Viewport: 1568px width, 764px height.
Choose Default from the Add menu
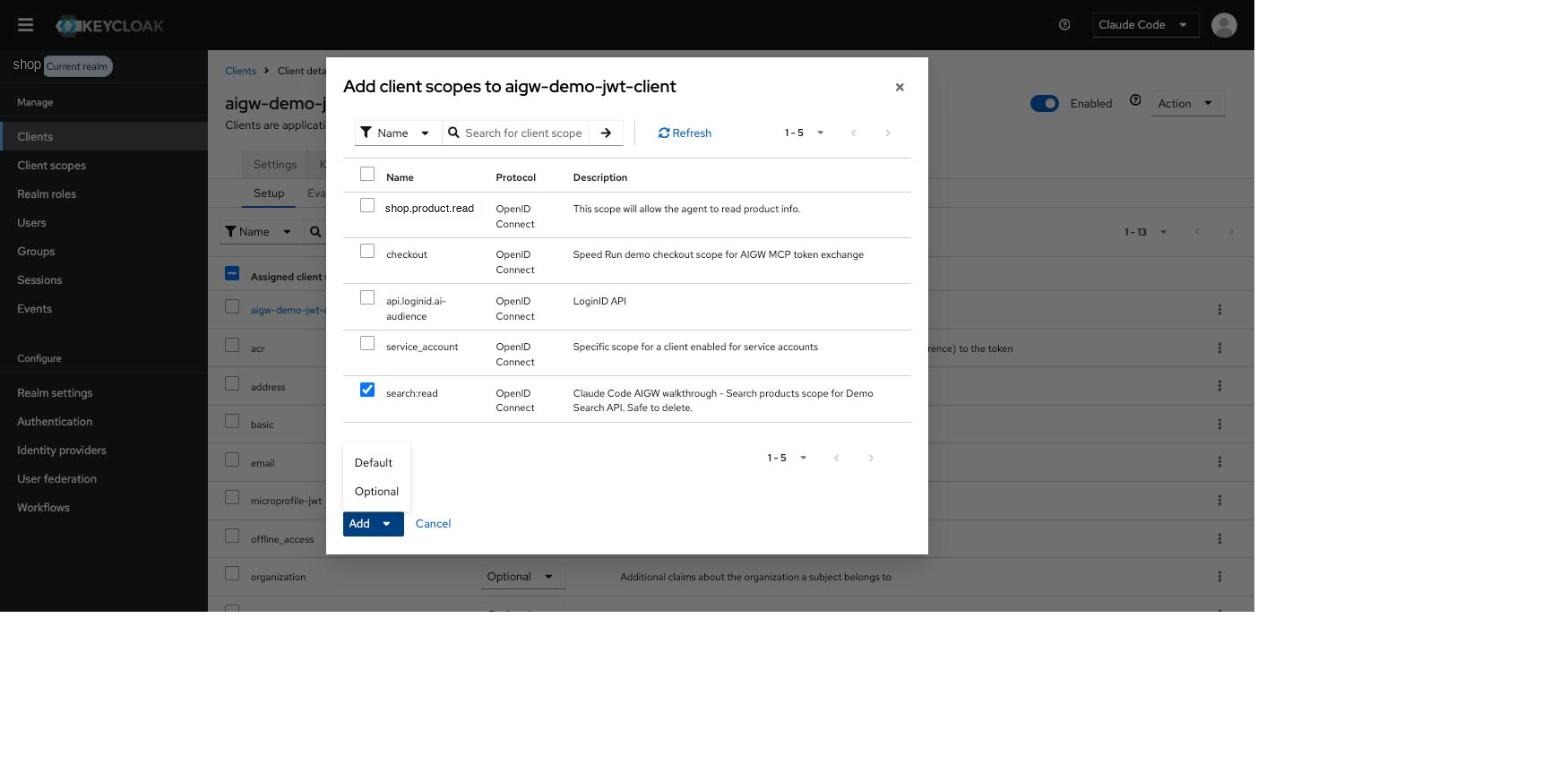tap(376, 462)
